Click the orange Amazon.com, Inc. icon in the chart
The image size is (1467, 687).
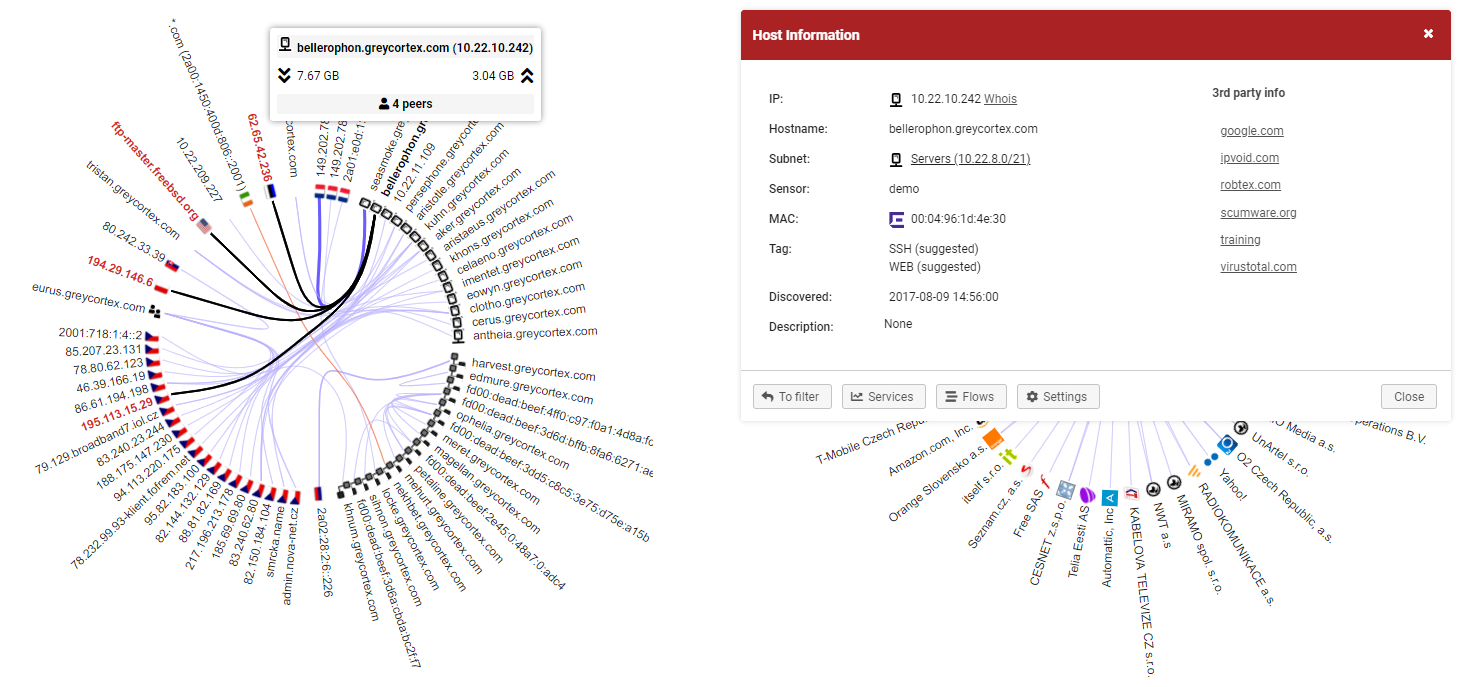pyautogui.click(x=993, y=439)
